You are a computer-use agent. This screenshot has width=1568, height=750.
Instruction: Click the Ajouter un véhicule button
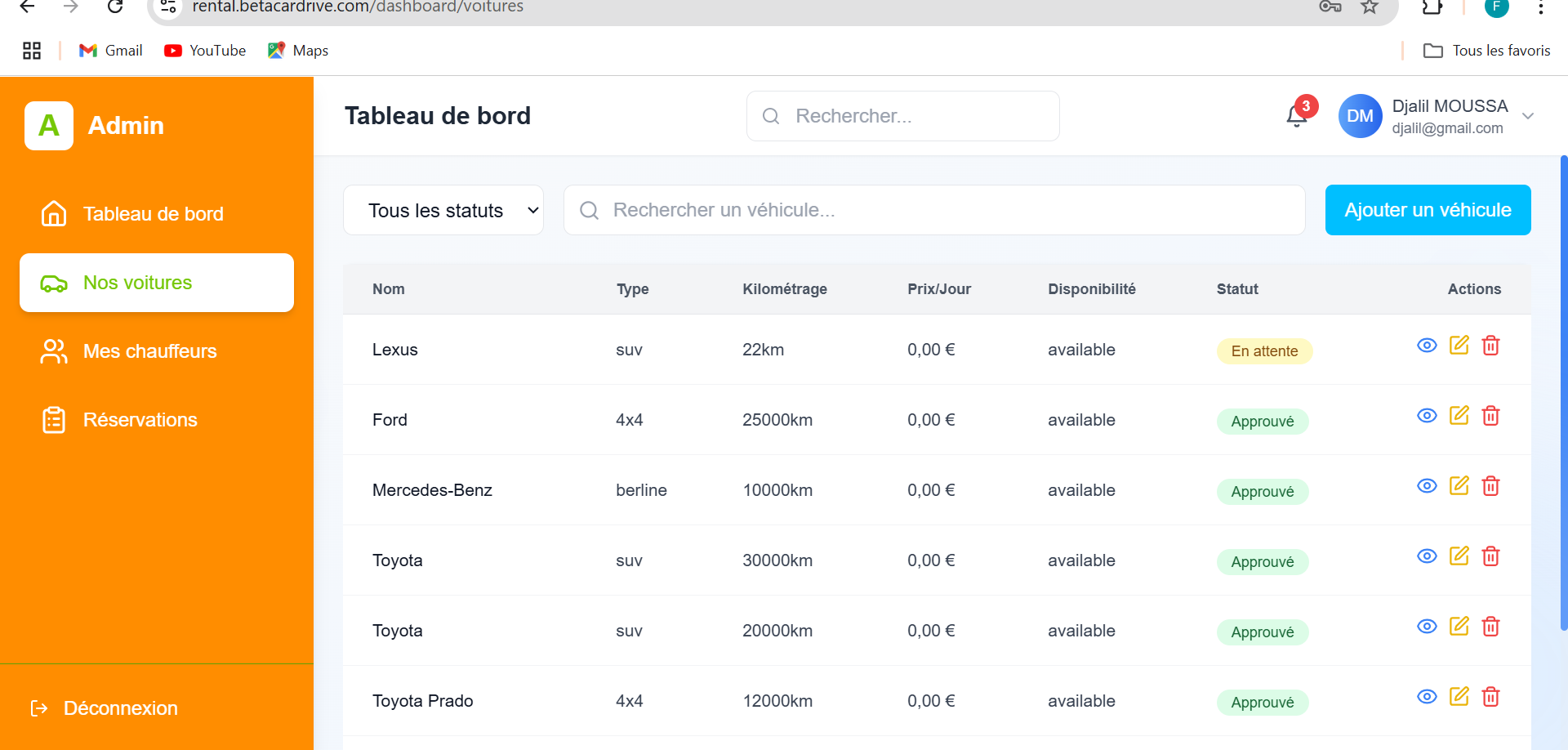coord(1428,210)
